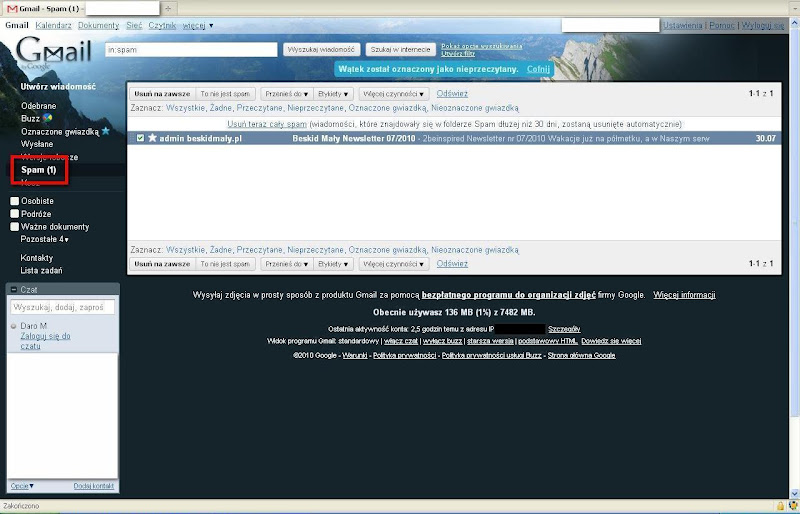Toggle the star on admin beskidmały.pl message
The image size is (800, 514).
[x=152, y=138]
